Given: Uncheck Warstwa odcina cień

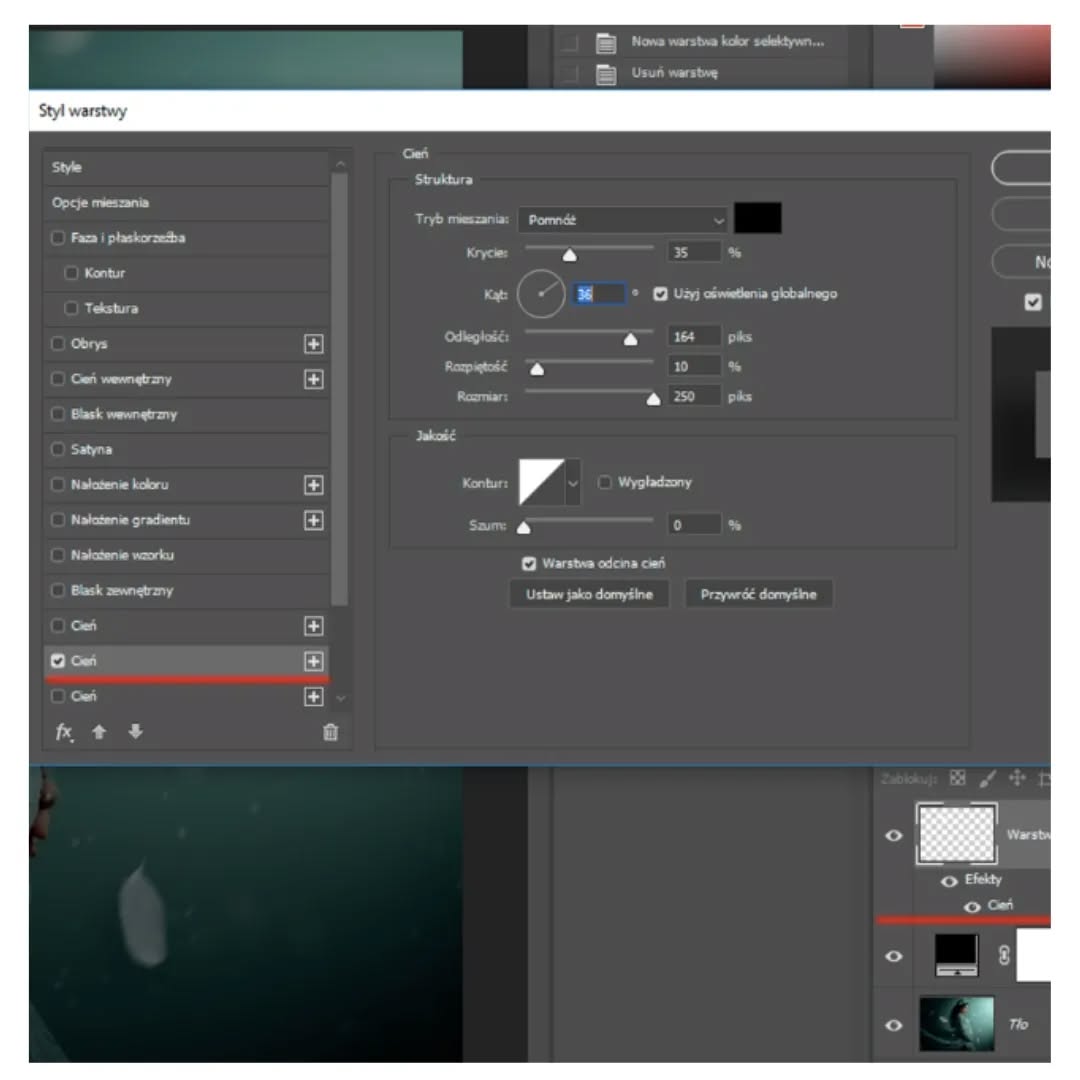Looking at the screenshot, I should pyautogui.click(x=529, y=564).
